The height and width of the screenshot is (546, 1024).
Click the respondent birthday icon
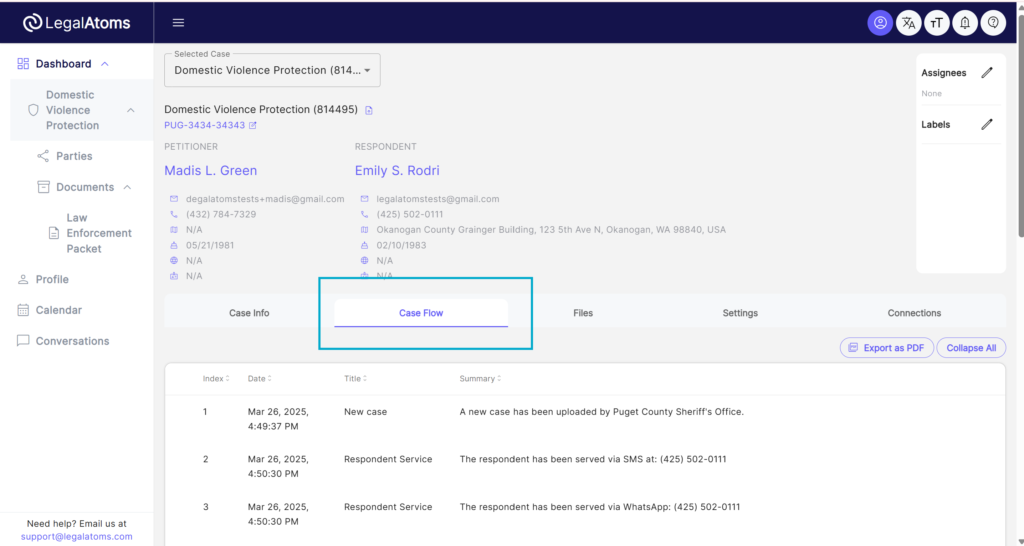tap(364, 246)
